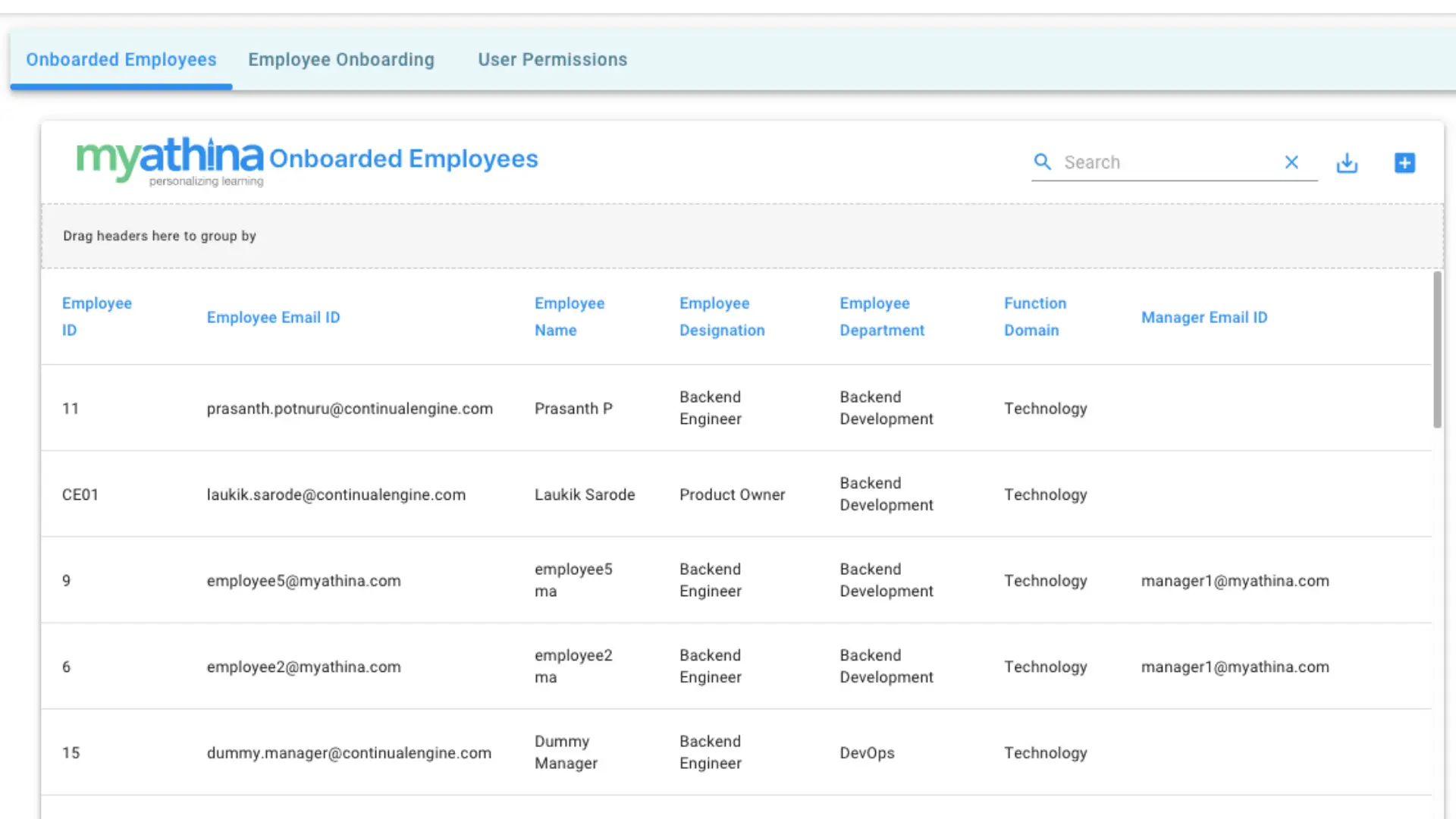Open the Employee Onboarding tab
Image resolution: width=1456 pixels, height=819 pixels.
pyautogui.click(x=341, y=59)
